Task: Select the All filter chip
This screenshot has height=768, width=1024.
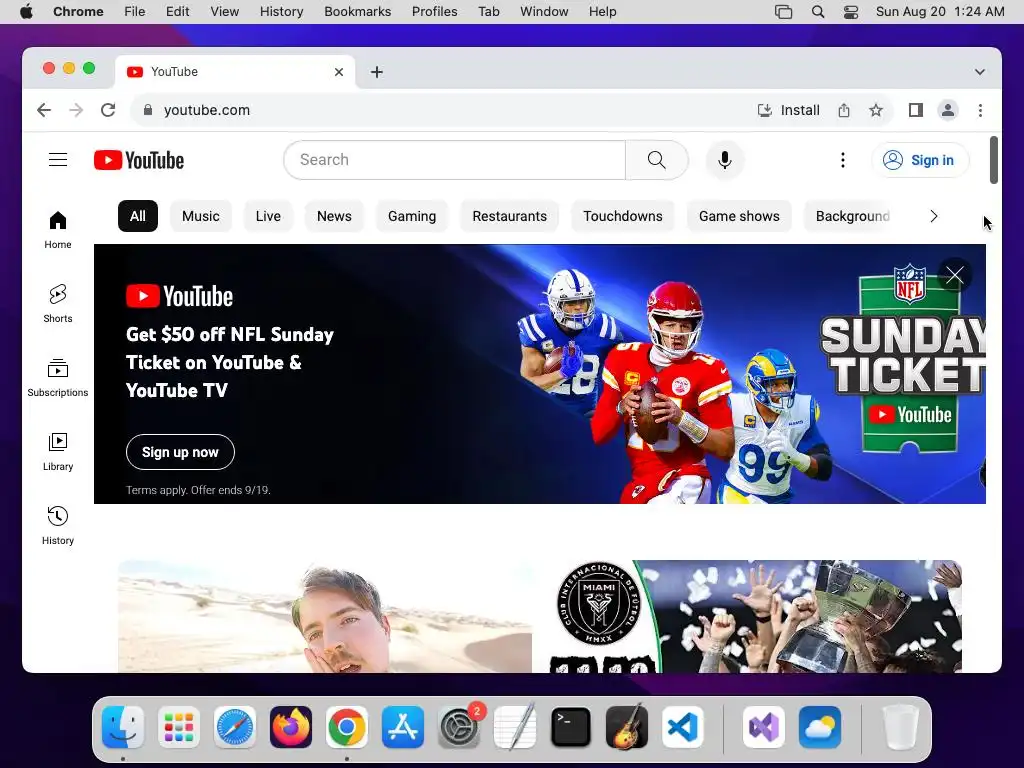Action: 138,216
